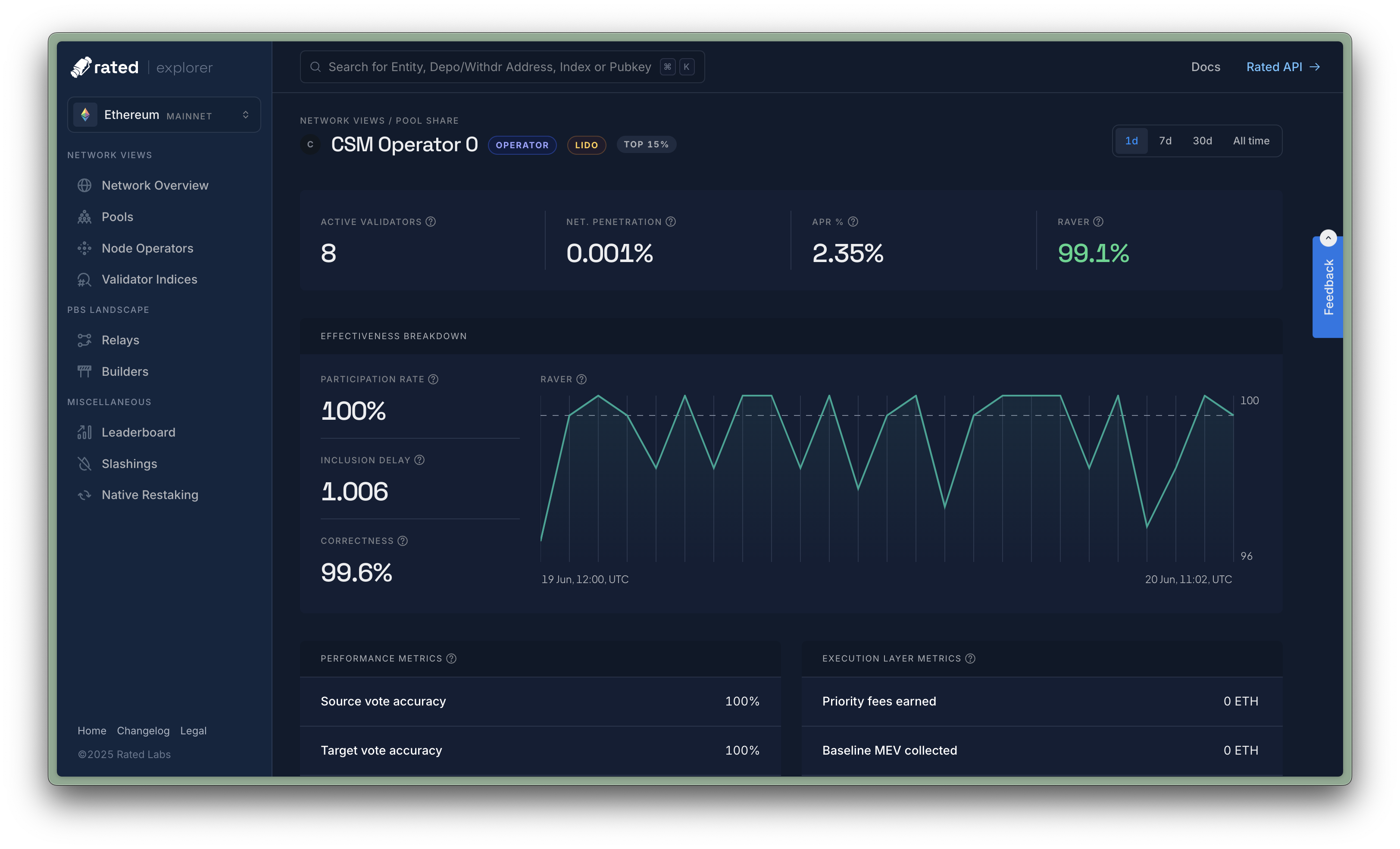Click the Relays sidebar icon

84,340
